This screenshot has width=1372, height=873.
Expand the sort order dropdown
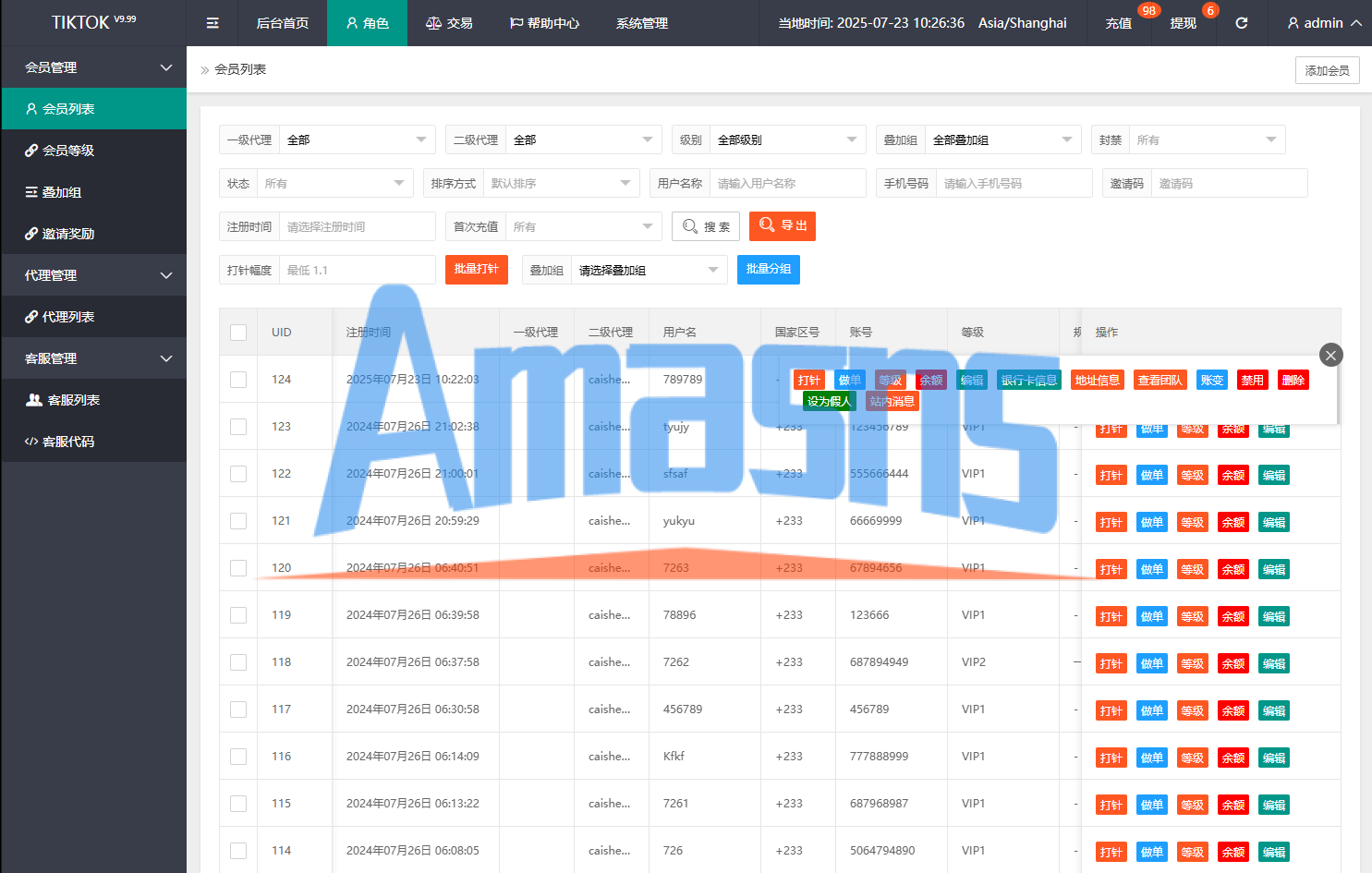point(561,184)
